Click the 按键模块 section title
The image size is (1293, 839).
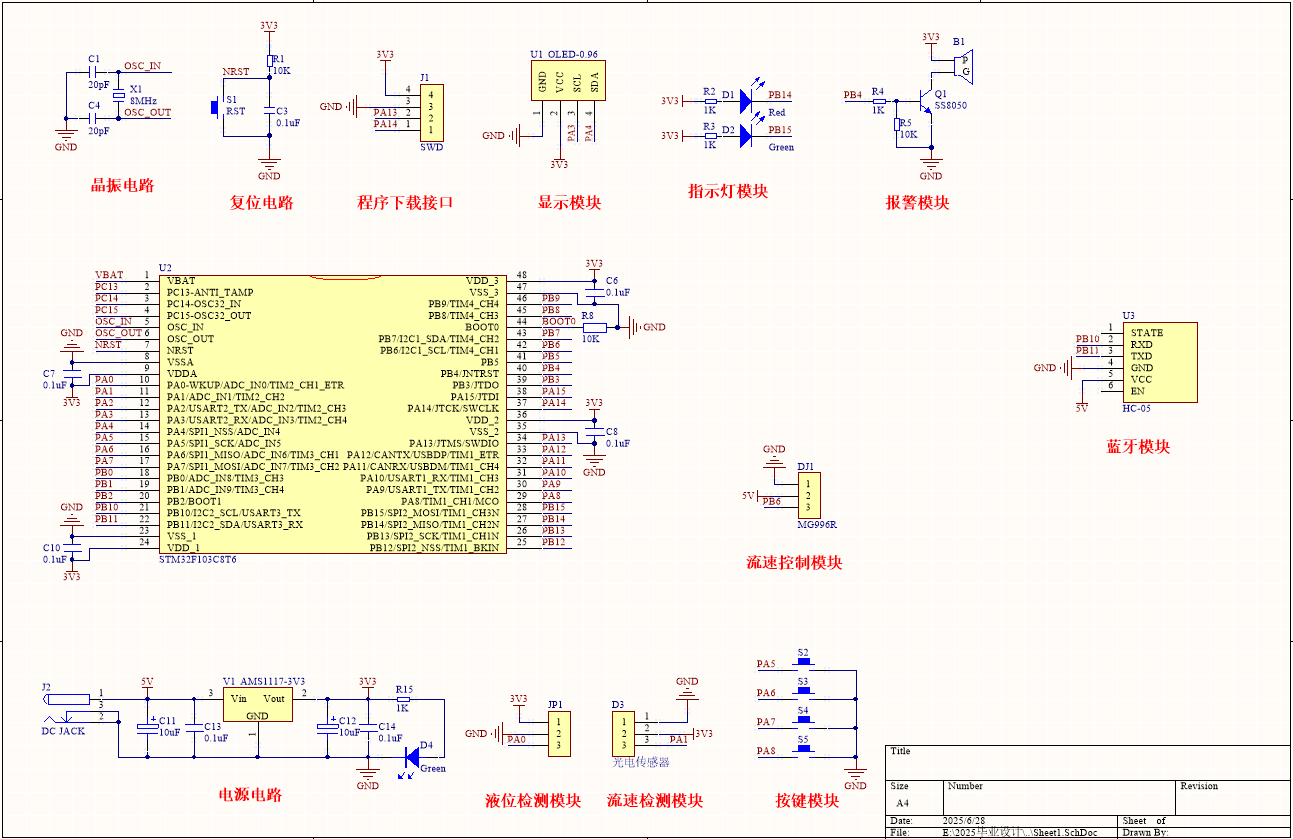[807, 801]
